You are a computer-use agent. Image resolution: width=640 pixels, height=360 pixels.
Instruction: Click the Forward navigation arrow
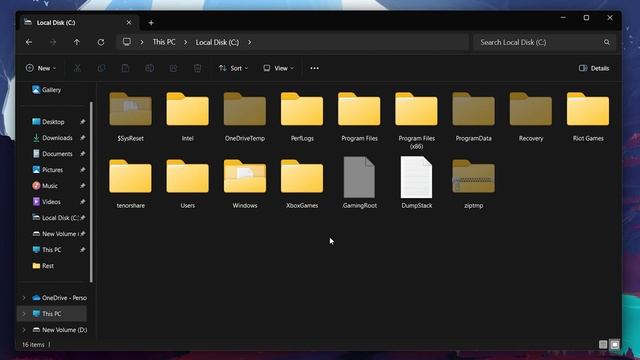(53, 42)
